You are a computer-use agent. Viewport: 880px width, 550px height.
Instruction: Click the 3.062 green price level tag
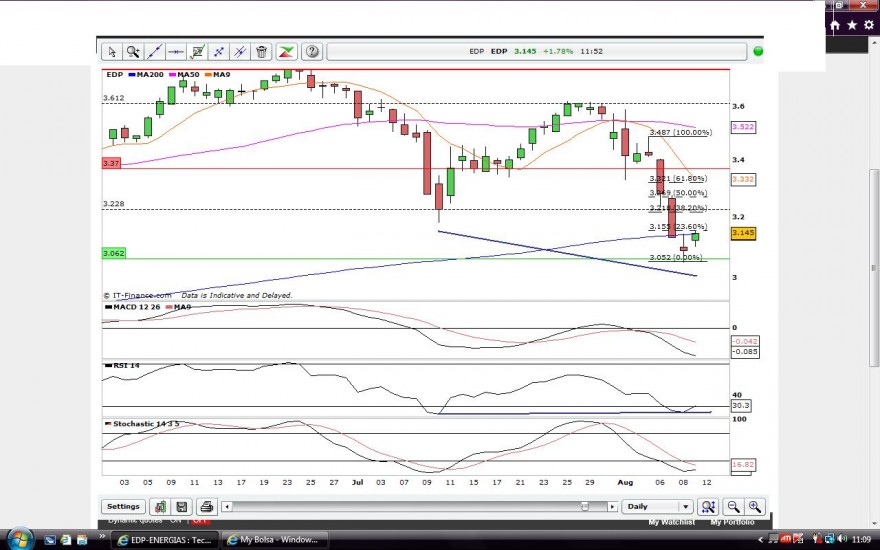click(x=114, y=254)
